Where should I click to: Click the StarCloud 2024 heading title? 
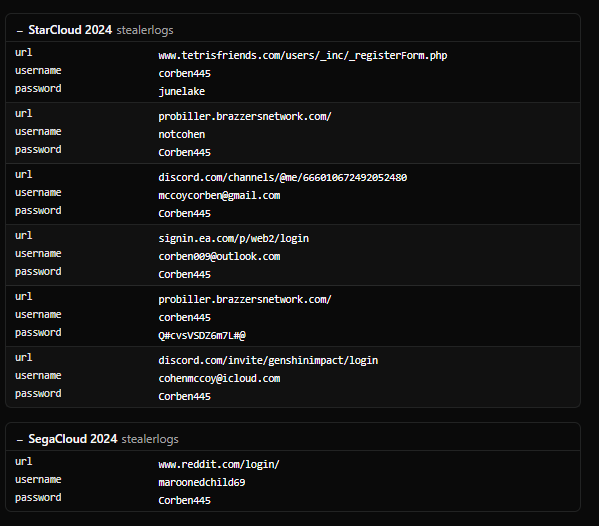[70, 30]
